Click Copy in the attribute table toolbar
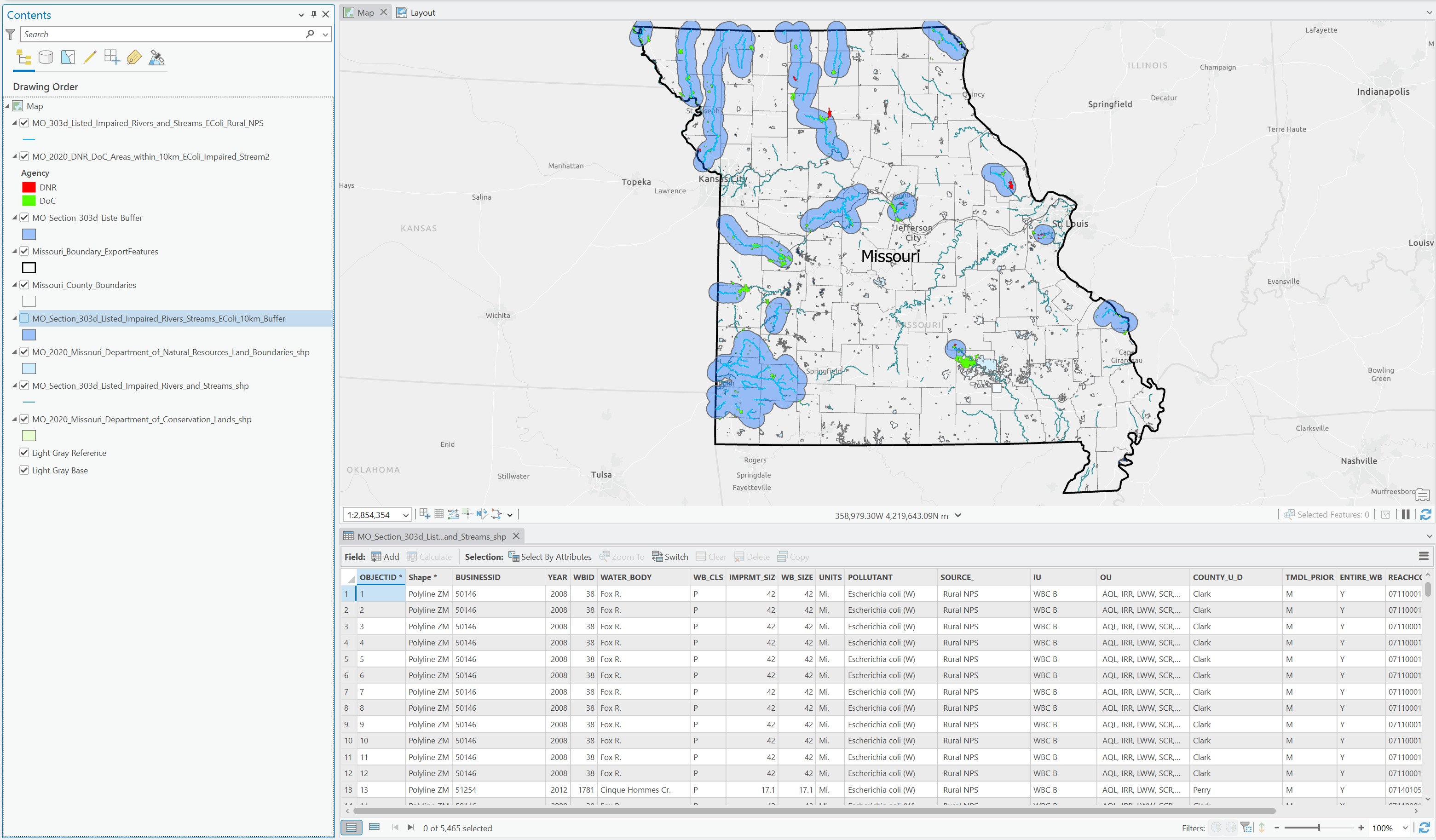 pos(793,557)
